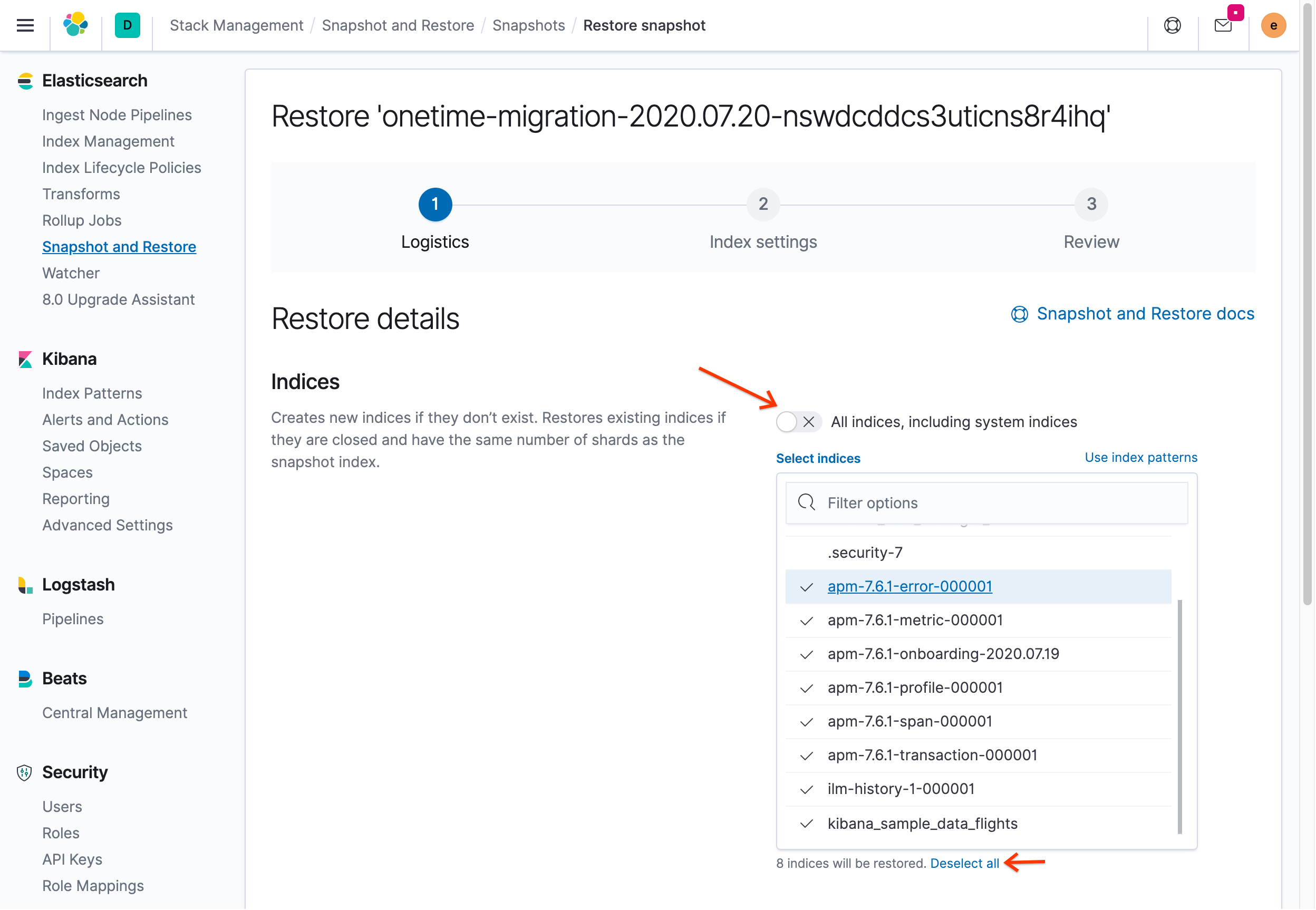Click the Snapshot and Restore icon in sidebar
The image size is (1316, 910).
119,246
